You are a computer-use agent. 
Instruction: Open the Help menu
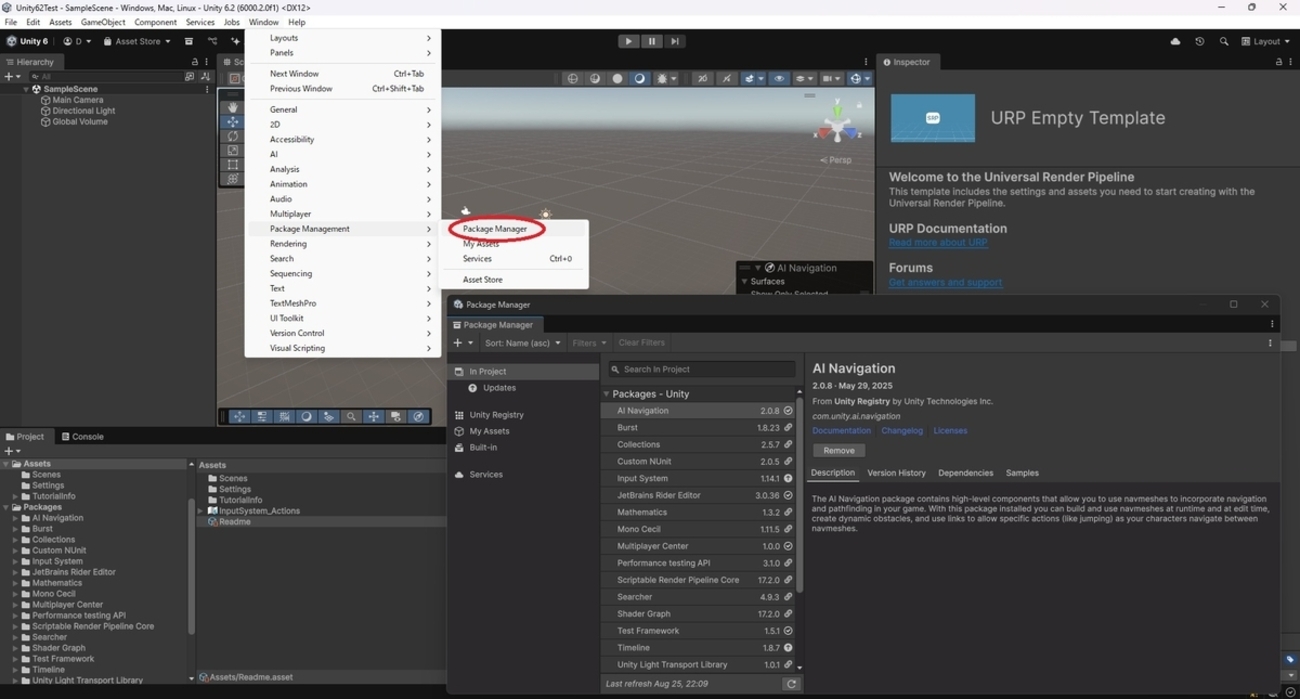pos(297,22)
